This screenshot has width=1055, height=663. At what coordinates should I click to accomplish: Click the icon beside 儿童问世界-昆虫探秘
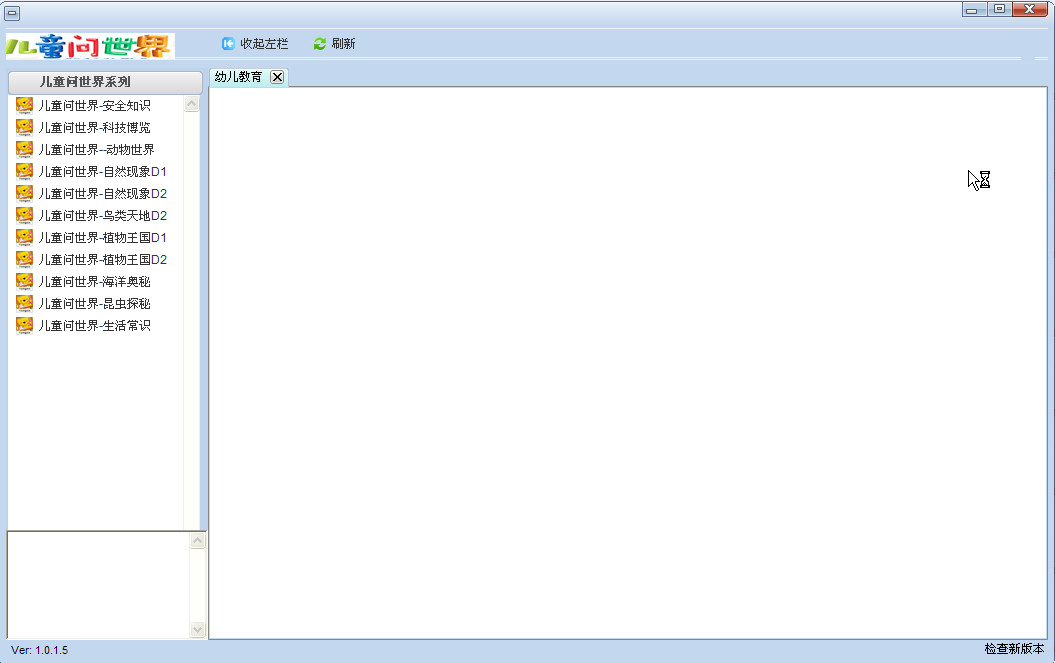pos(24,303)
